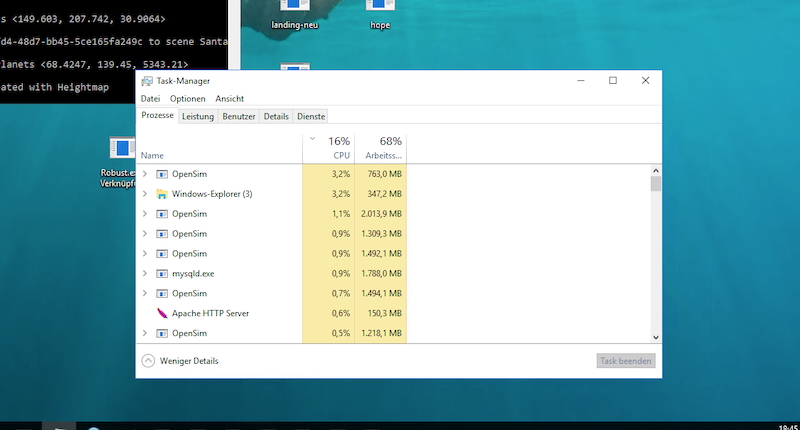Expand the OpenSim process using 1.494,1 MB
800x430 pixels.
click(145, 293)
